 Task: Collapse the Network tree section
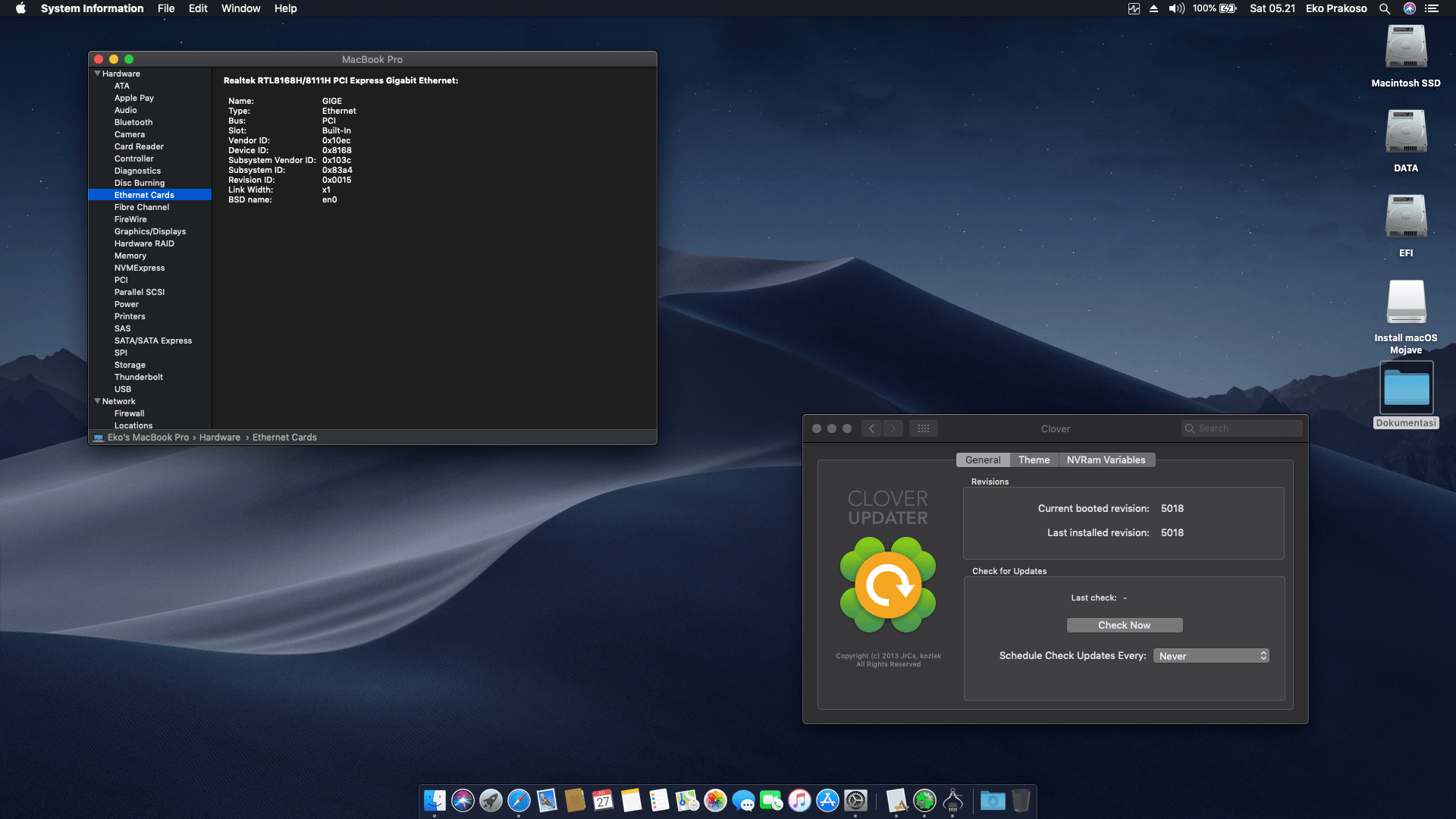(x=97, y=401)
